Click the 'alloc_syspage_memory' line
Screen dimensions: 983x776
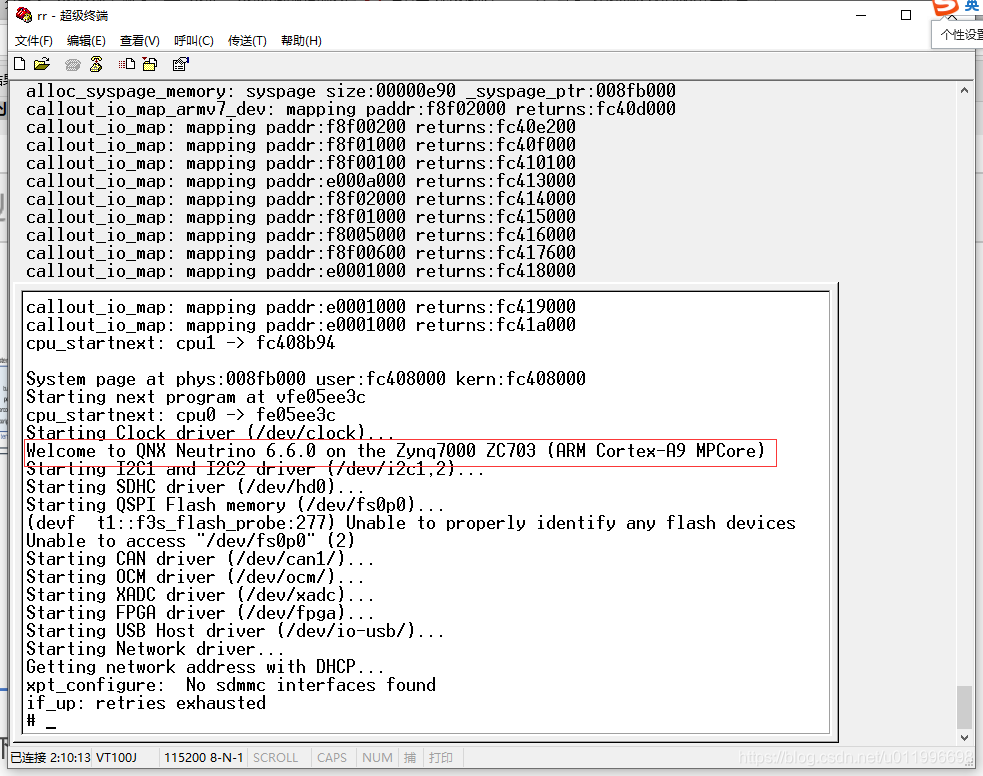[x=350, y=91]
